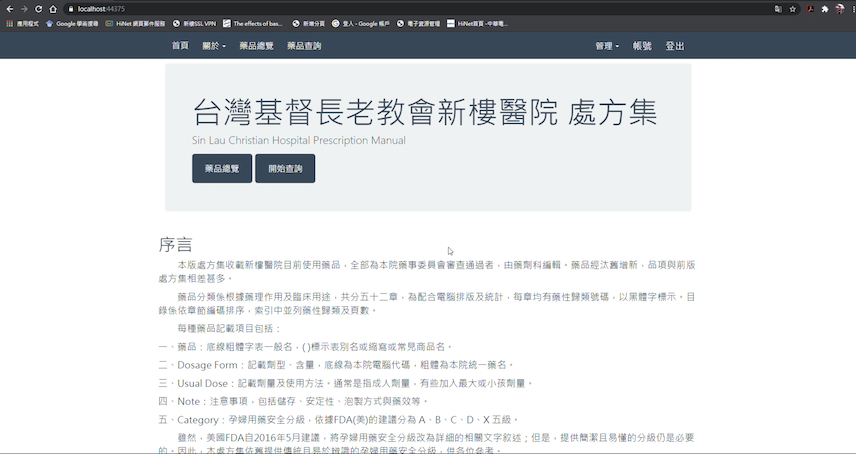Reload the page with the refresh icon

pyautogui.click(x=38, y=8)
